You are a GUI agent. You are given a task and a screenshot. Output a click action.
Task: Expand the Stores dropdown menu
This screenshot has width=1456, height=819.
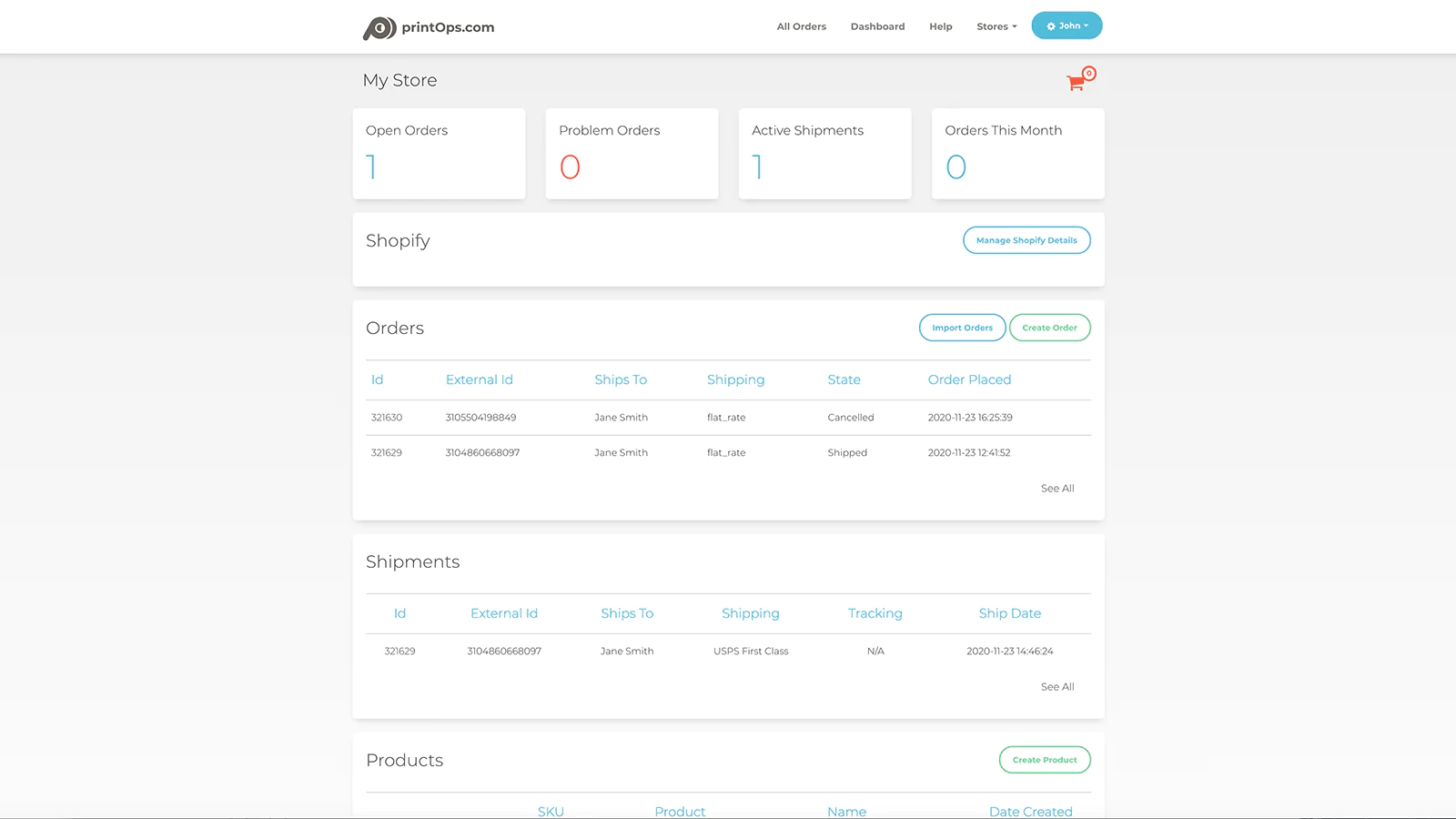click(996, 26)
